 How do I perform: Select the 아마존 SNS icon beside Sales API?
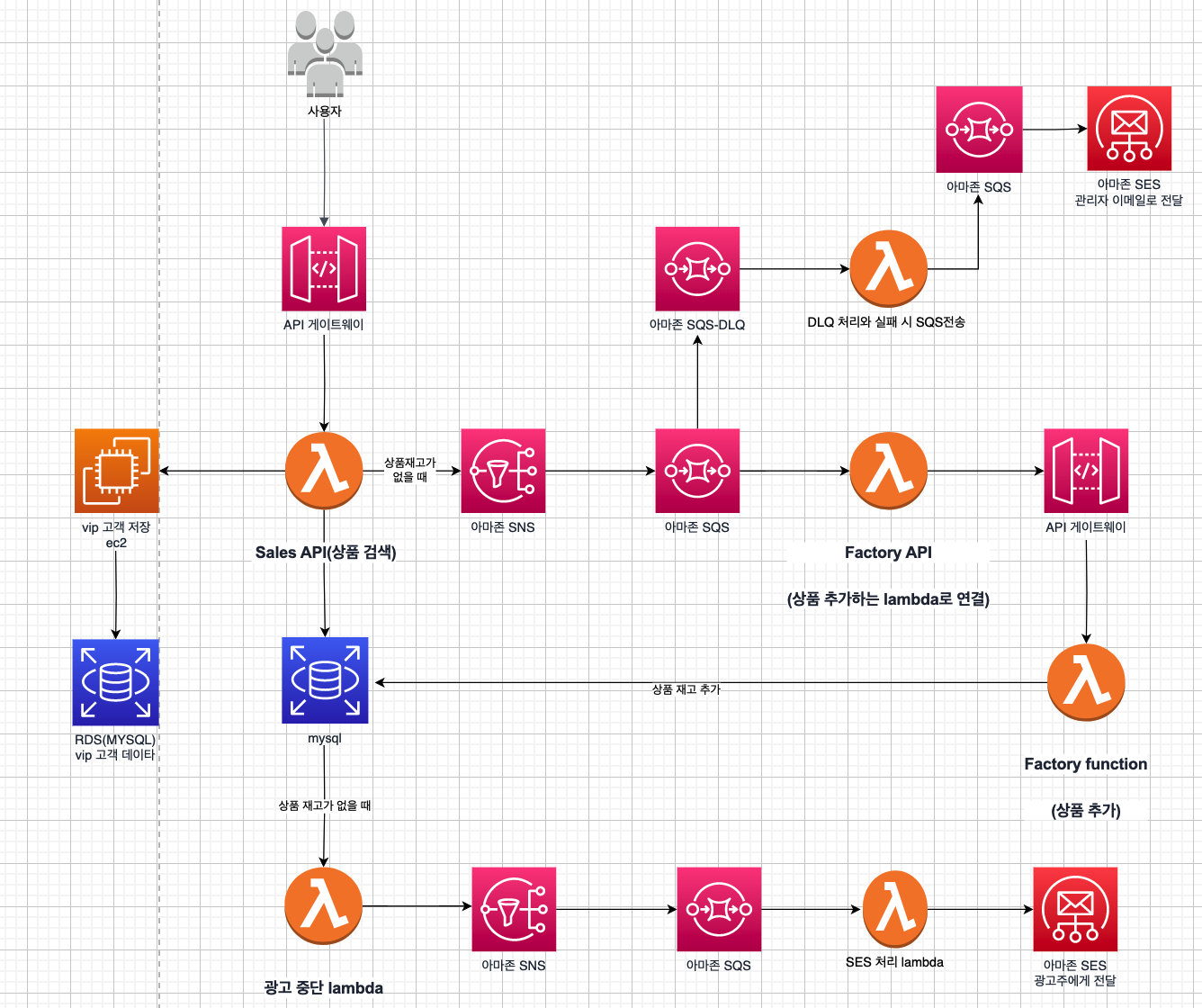point(503,471)
